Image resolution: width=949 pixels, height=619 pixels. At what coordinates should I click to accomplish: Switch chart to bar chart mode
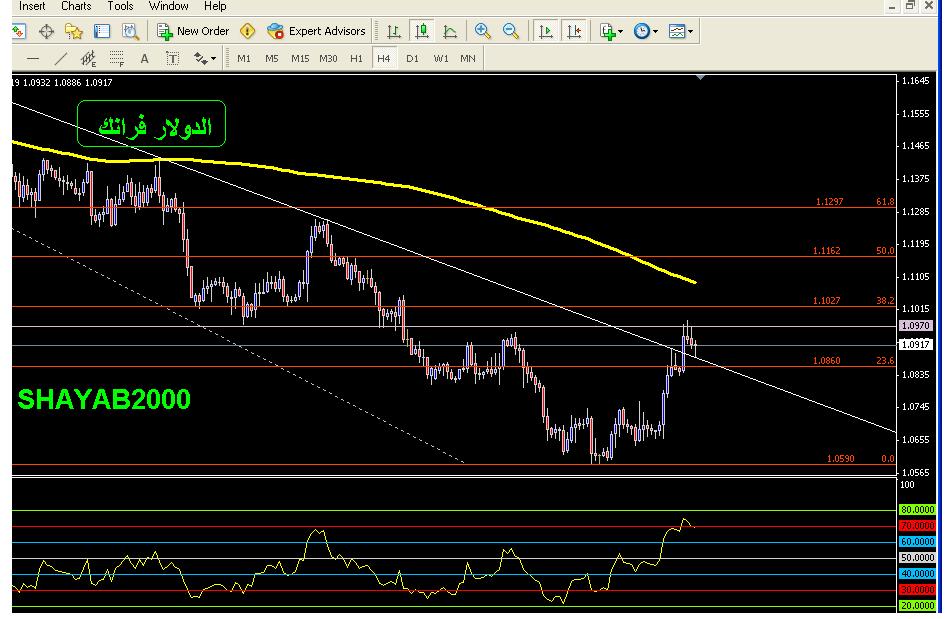(394, 31)
